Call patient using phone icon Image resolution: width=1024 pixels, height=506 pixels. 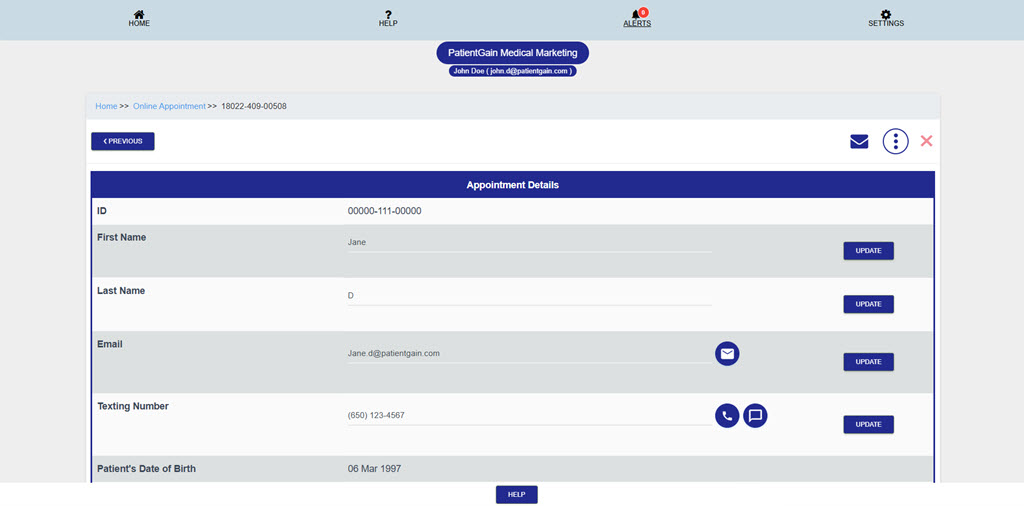[727, 416]
